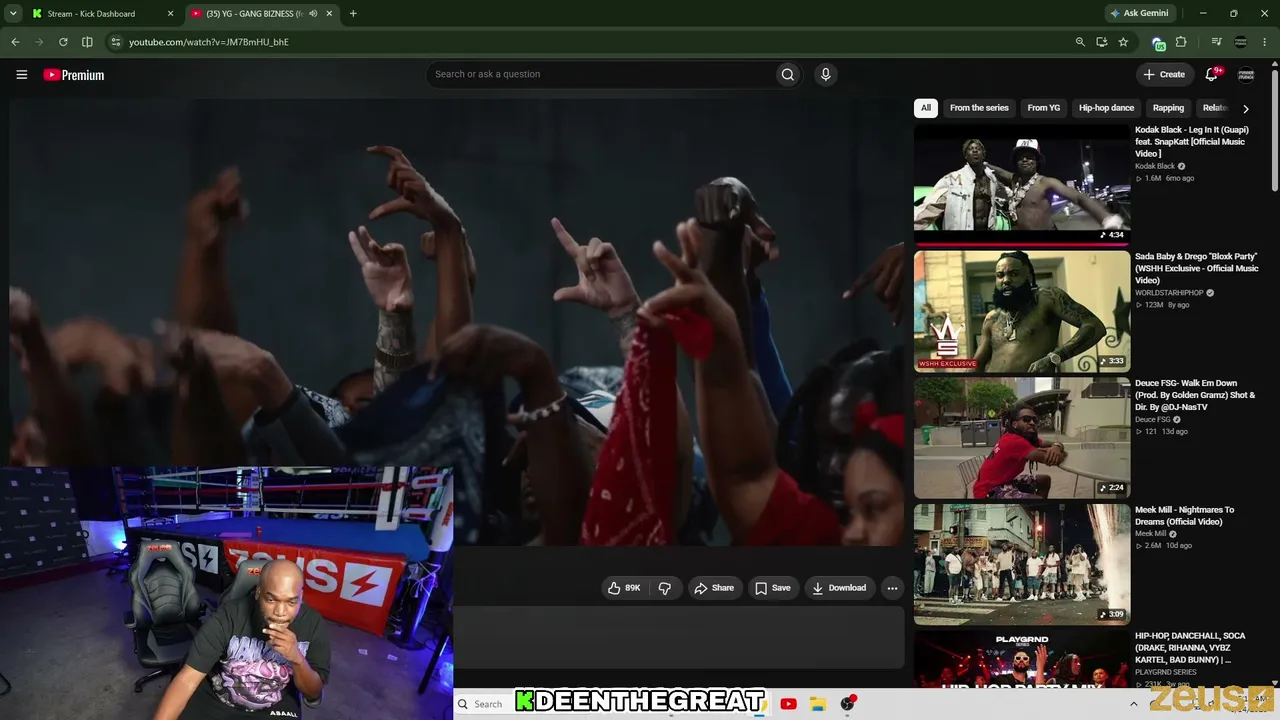Select the From YG filter chip

1043,108
